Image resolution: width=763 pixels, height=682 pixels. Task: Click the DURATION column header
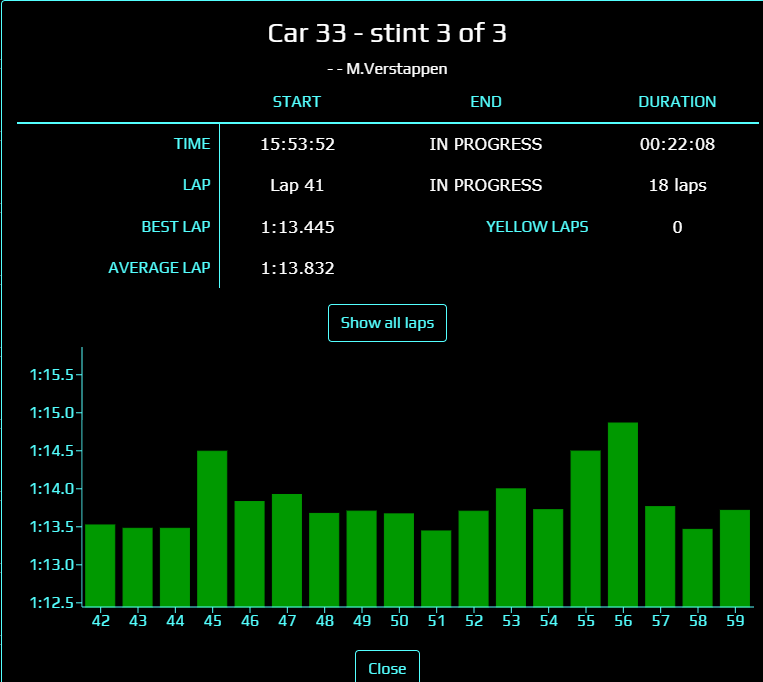677,102
